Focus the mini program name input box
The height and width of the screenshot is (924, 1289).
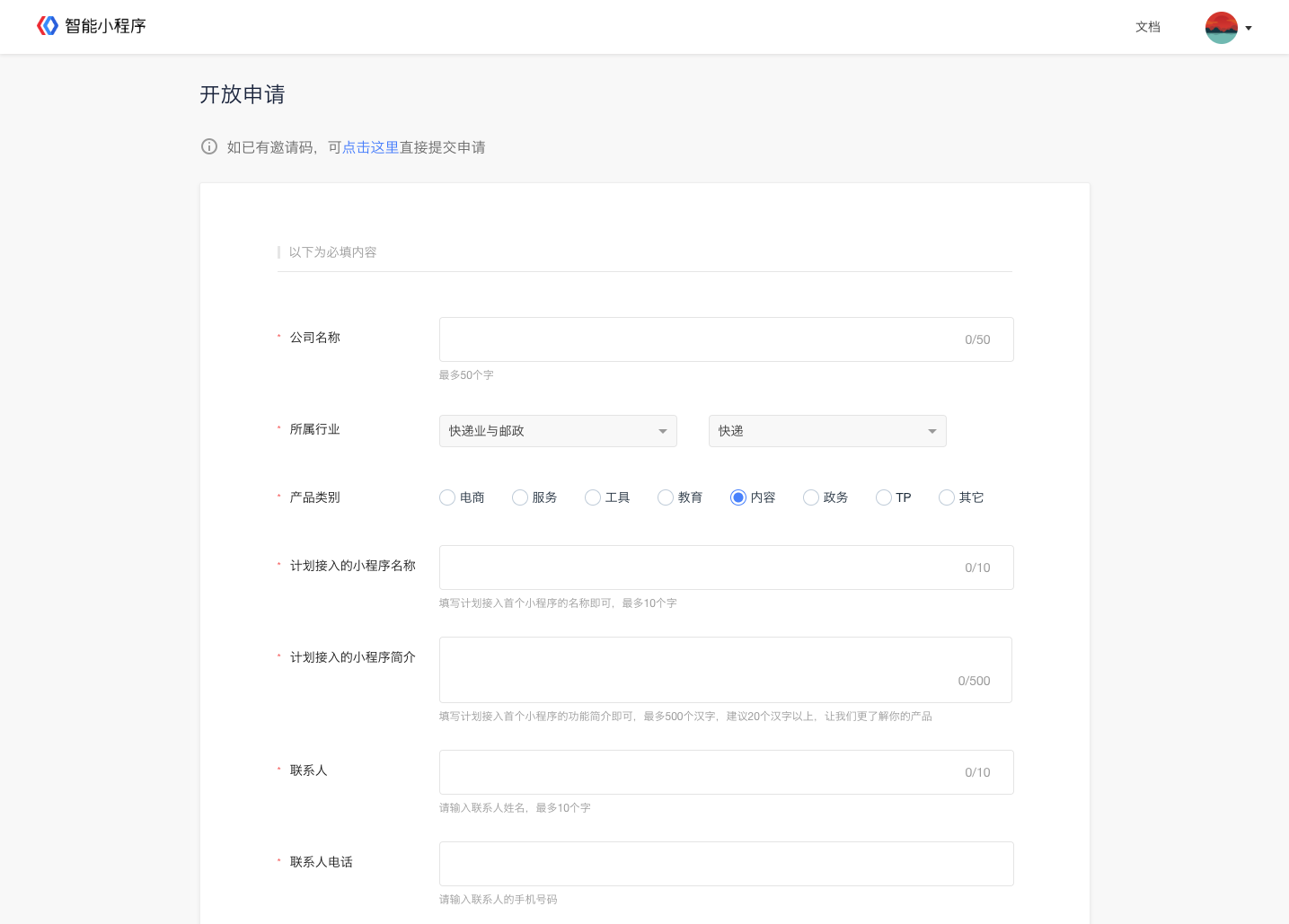coord(726,567)
